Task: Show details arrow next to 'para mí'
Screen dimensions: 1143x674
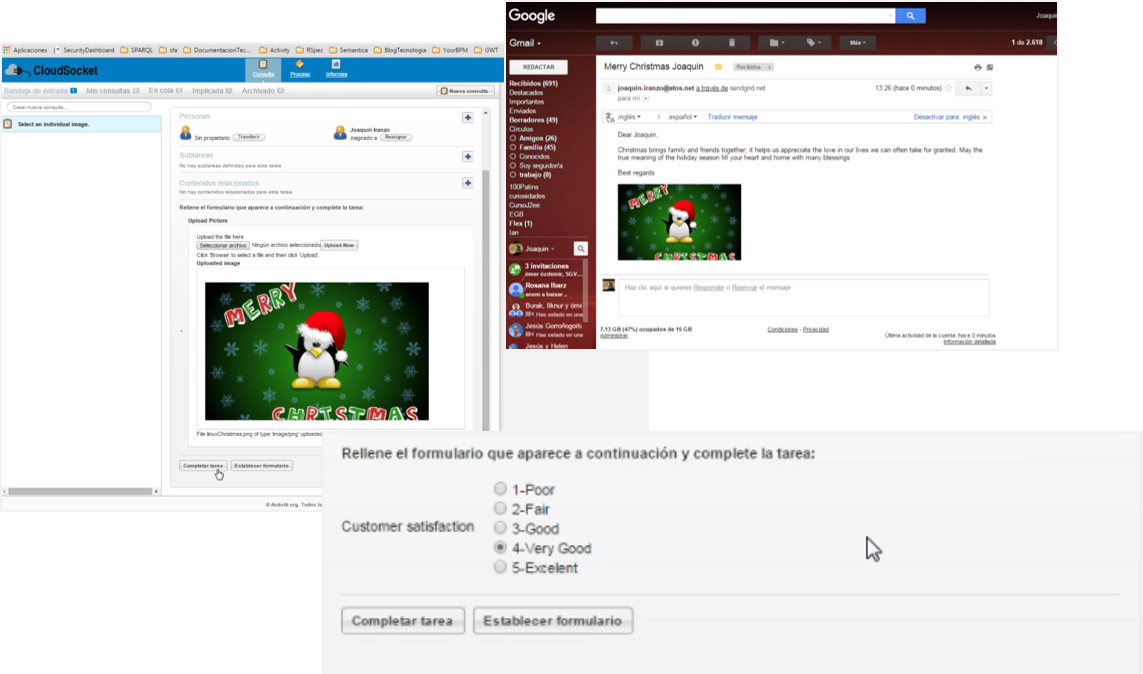Action: tap(645, 98)
